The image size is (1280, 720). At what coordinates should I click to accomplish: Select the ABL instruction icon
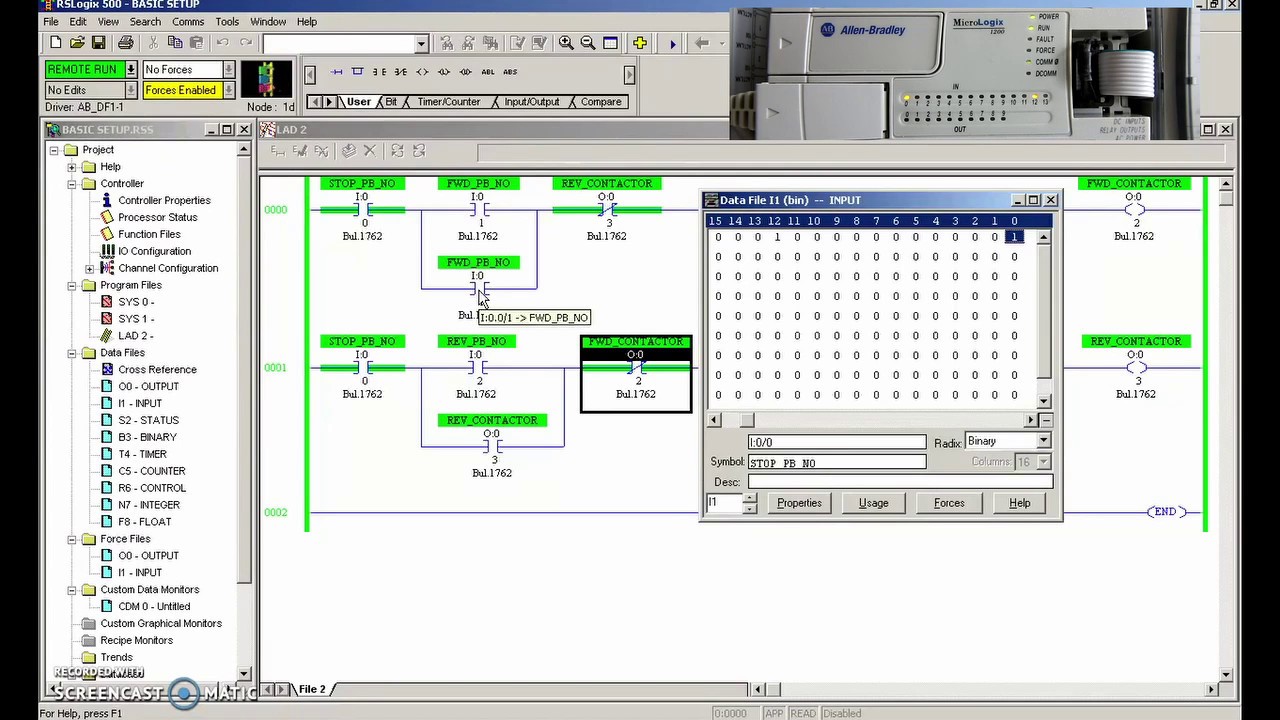488,72
